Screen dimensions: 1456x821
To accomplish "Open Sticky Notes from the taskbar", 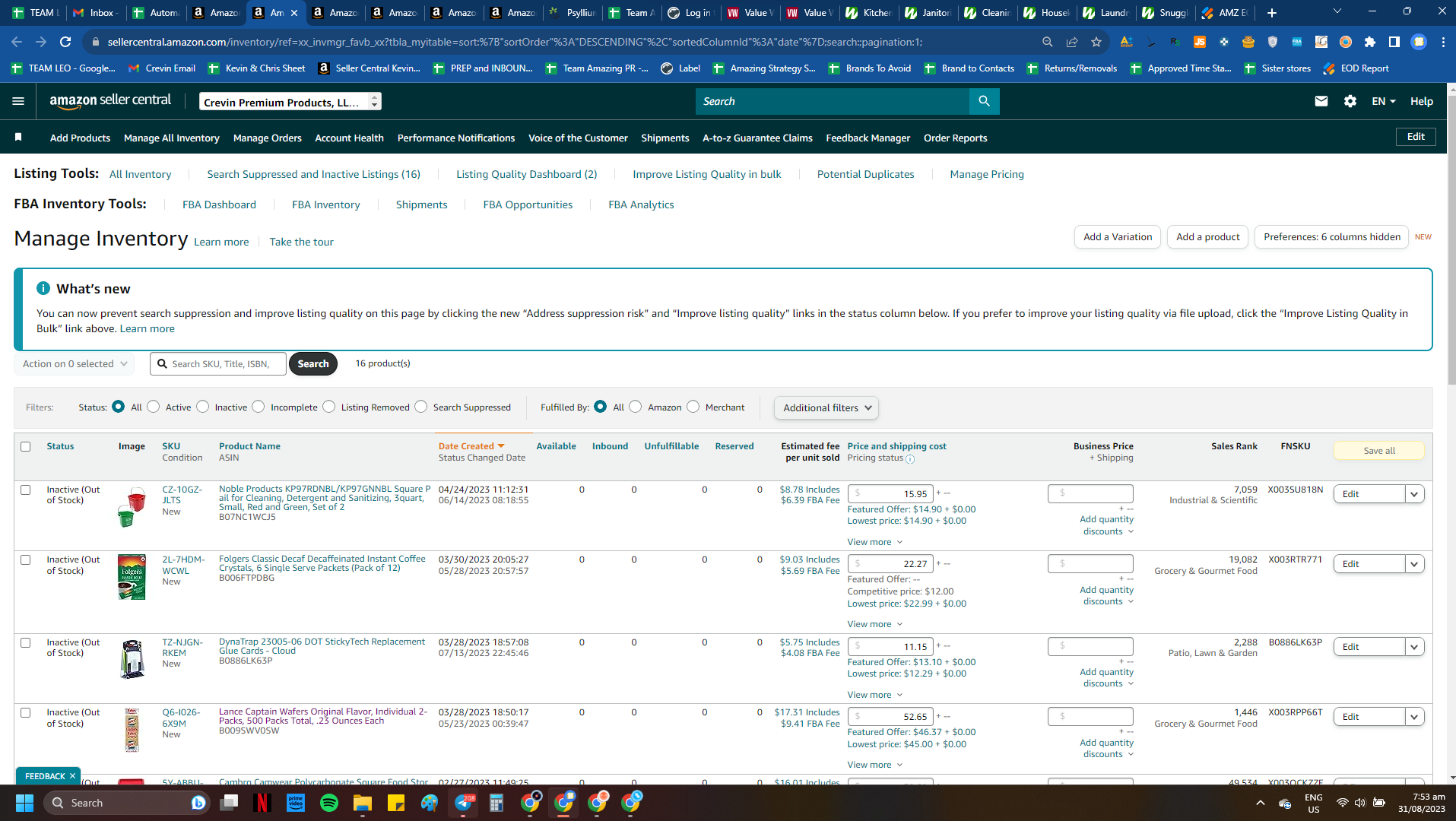I will point(395,803).
